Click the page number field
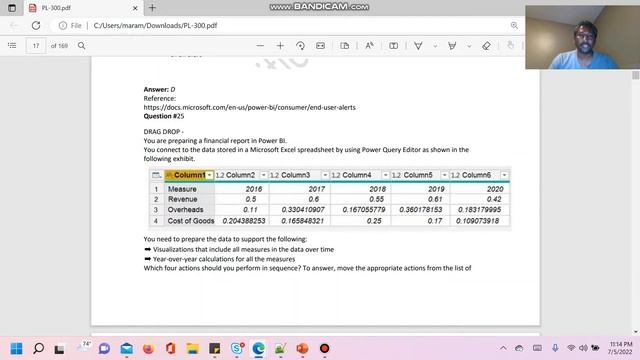 [x=36, y=46]
